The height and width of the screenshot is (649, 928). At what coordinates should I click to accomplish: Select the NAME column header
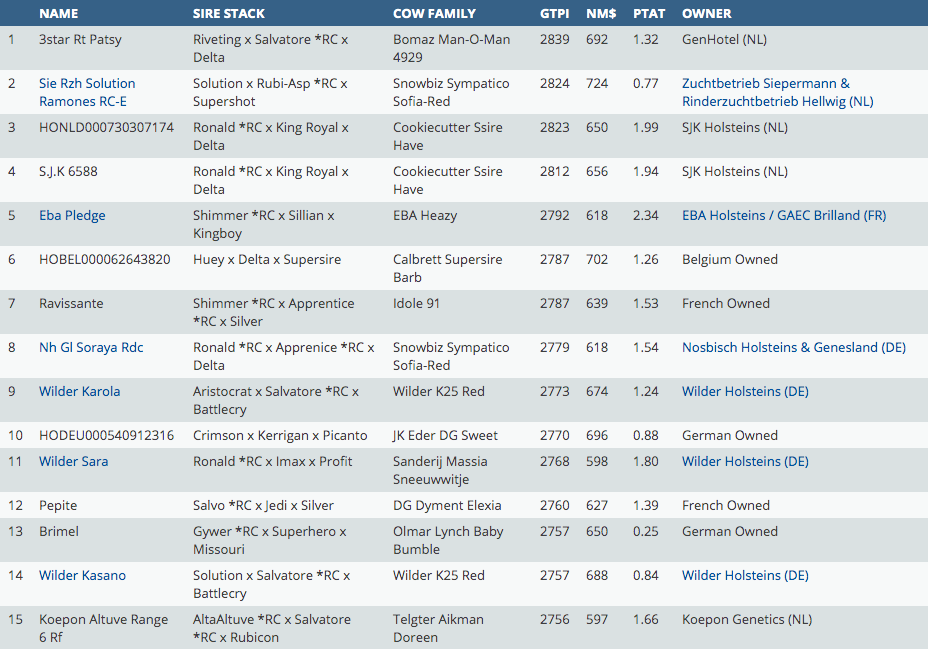58,13
